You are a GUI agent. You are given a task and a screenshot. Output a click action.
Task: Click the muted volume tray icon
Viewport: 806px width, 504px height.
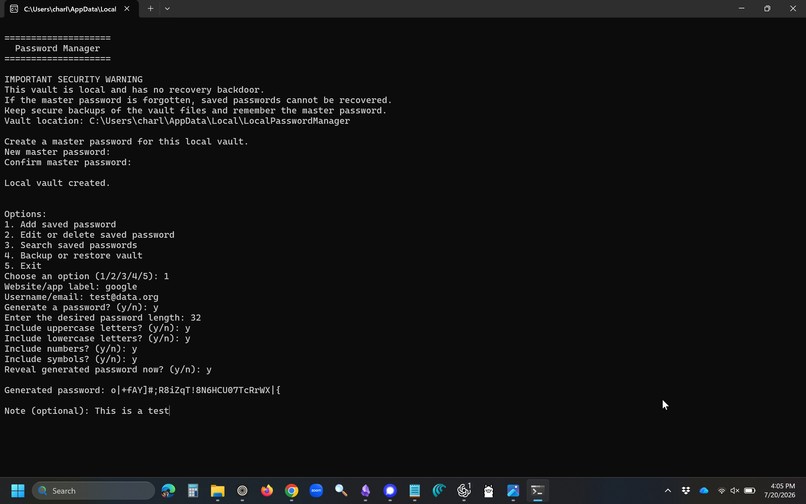coord(735,491)
